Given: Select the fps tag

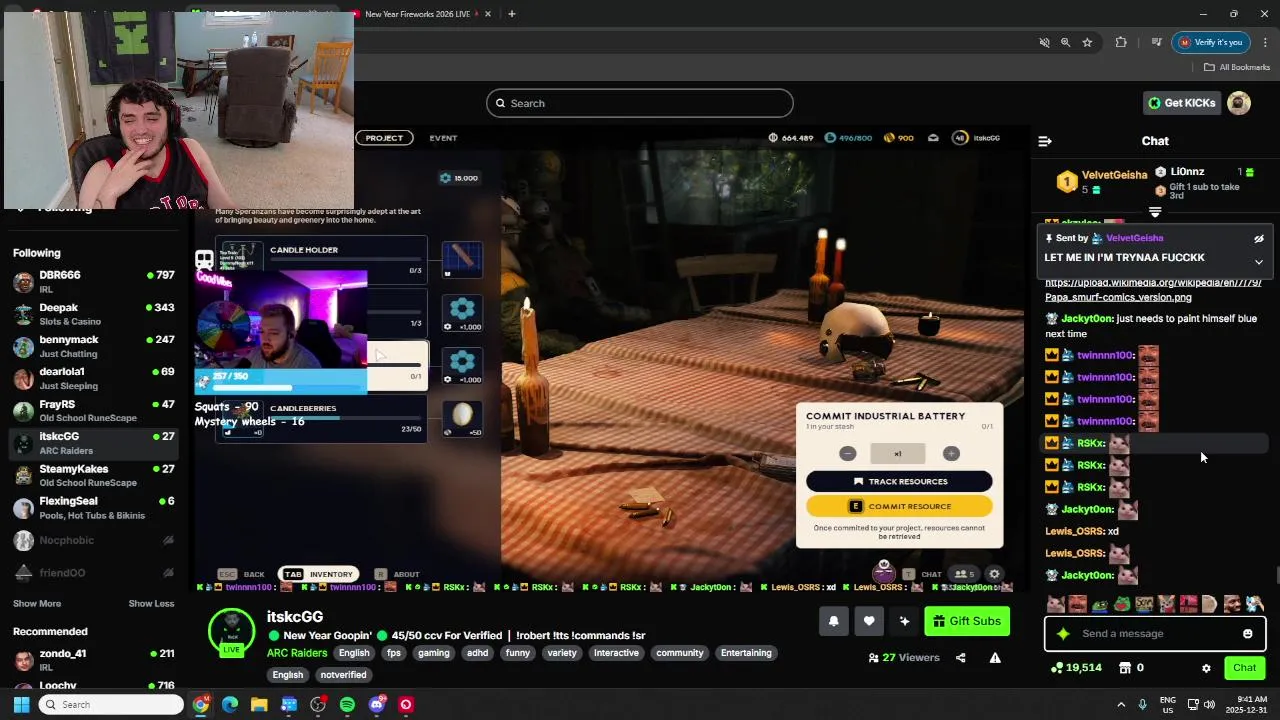Looking at the screenshot, I should [394, 653].
